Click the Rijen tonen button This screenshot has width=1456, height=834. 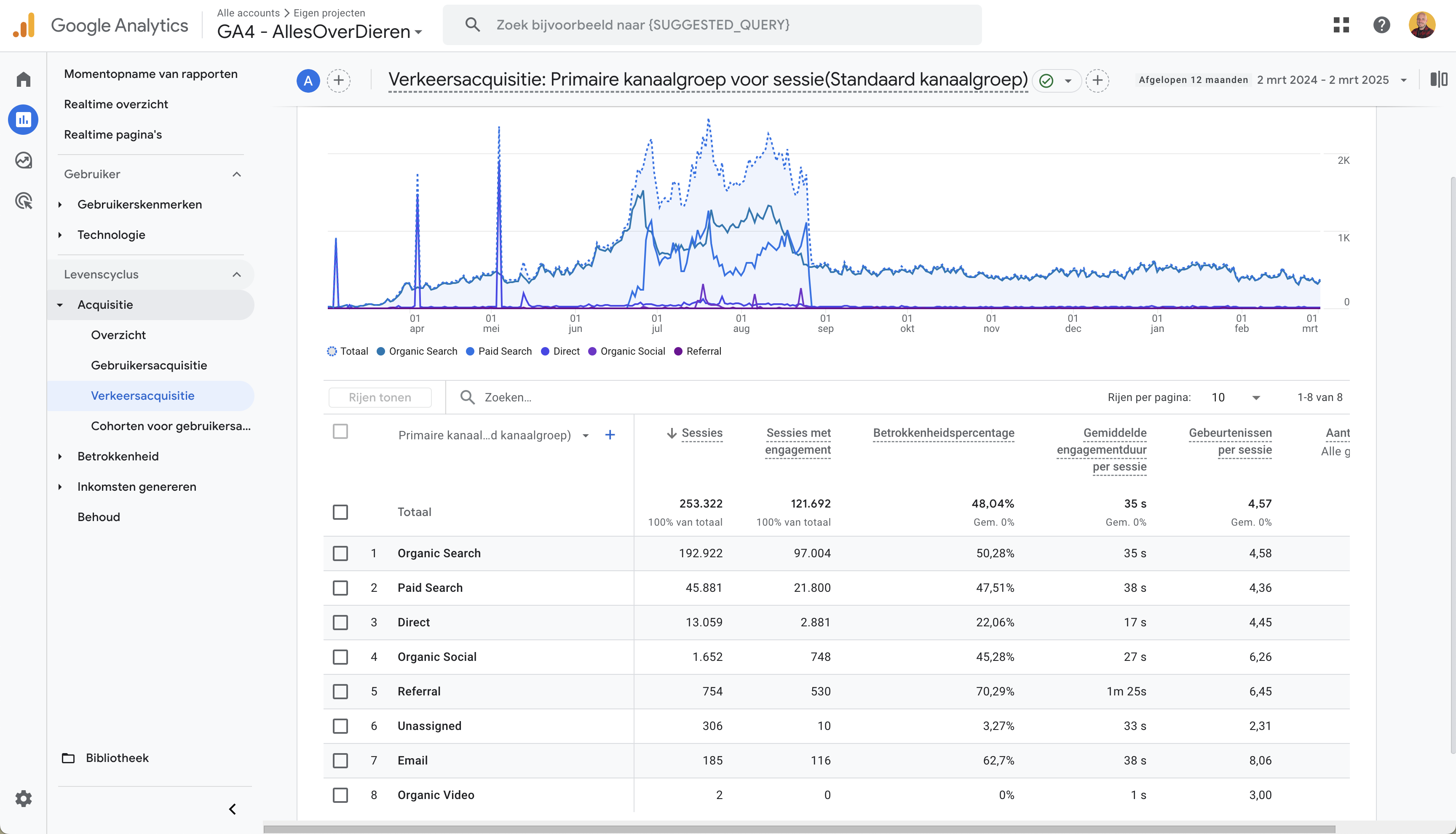click(x=380, y=398)
